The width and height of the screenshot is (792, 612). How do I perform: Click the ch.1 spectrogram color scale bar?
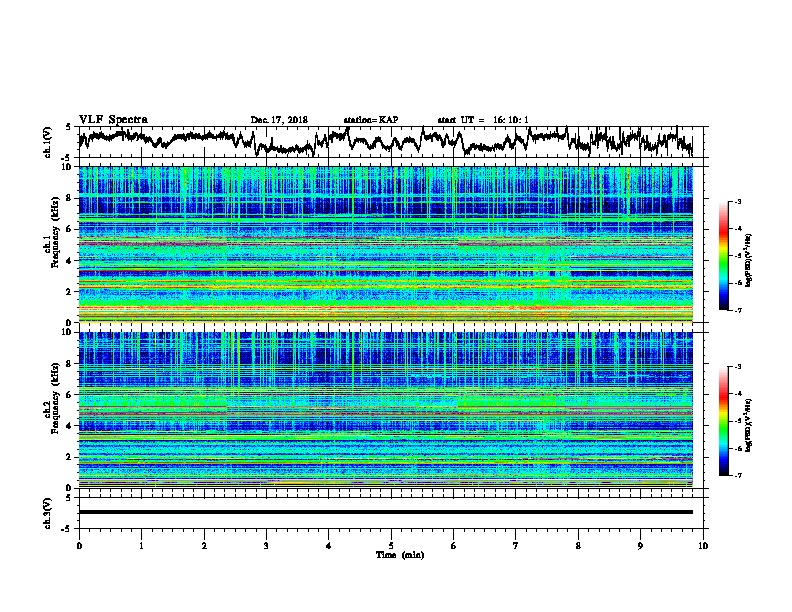pyautogui.click(x=723, y=256)
